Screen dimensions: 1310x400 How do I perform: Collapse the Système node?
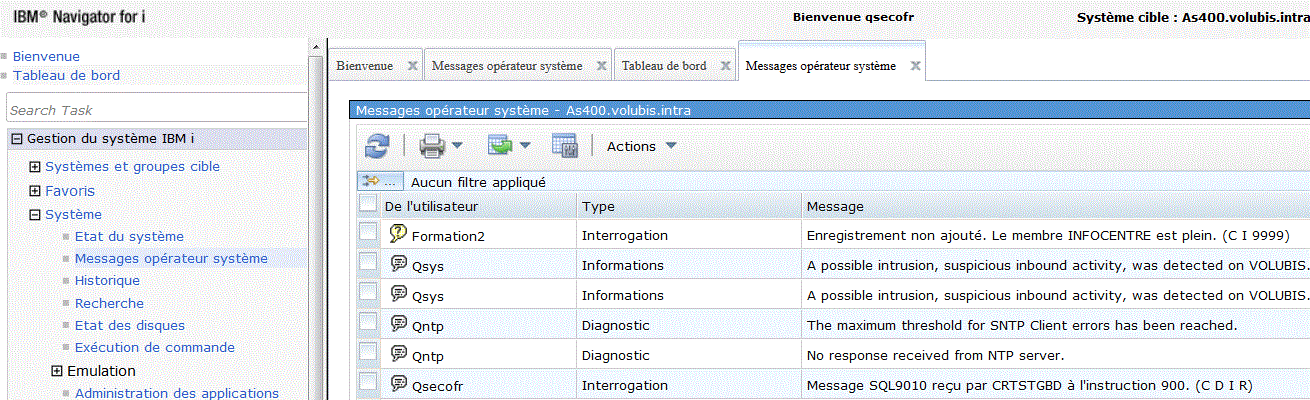pos(35,215)
